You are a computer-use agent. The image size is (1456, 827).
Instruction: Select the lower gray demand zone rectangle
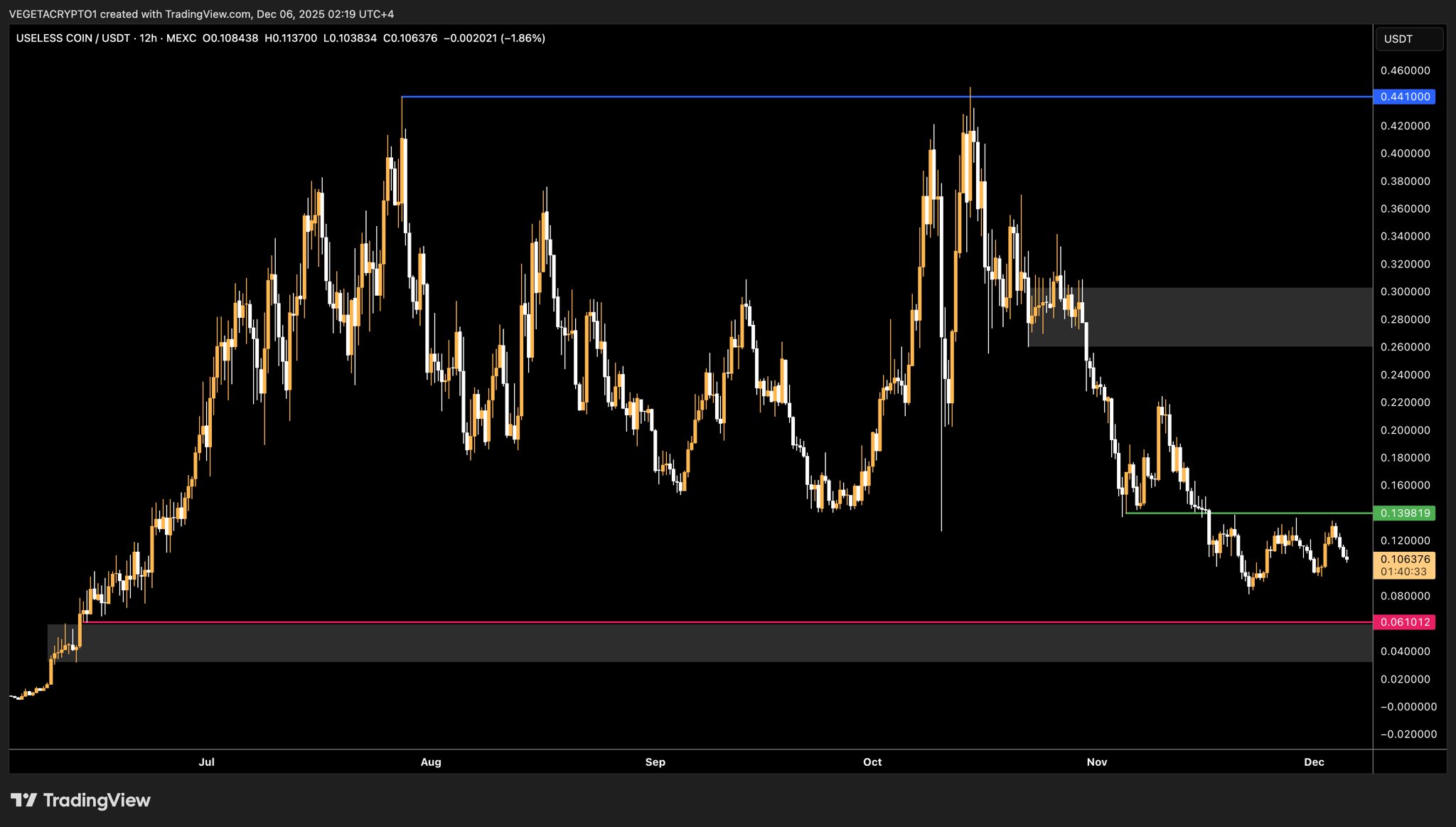[x=711, y=644]
